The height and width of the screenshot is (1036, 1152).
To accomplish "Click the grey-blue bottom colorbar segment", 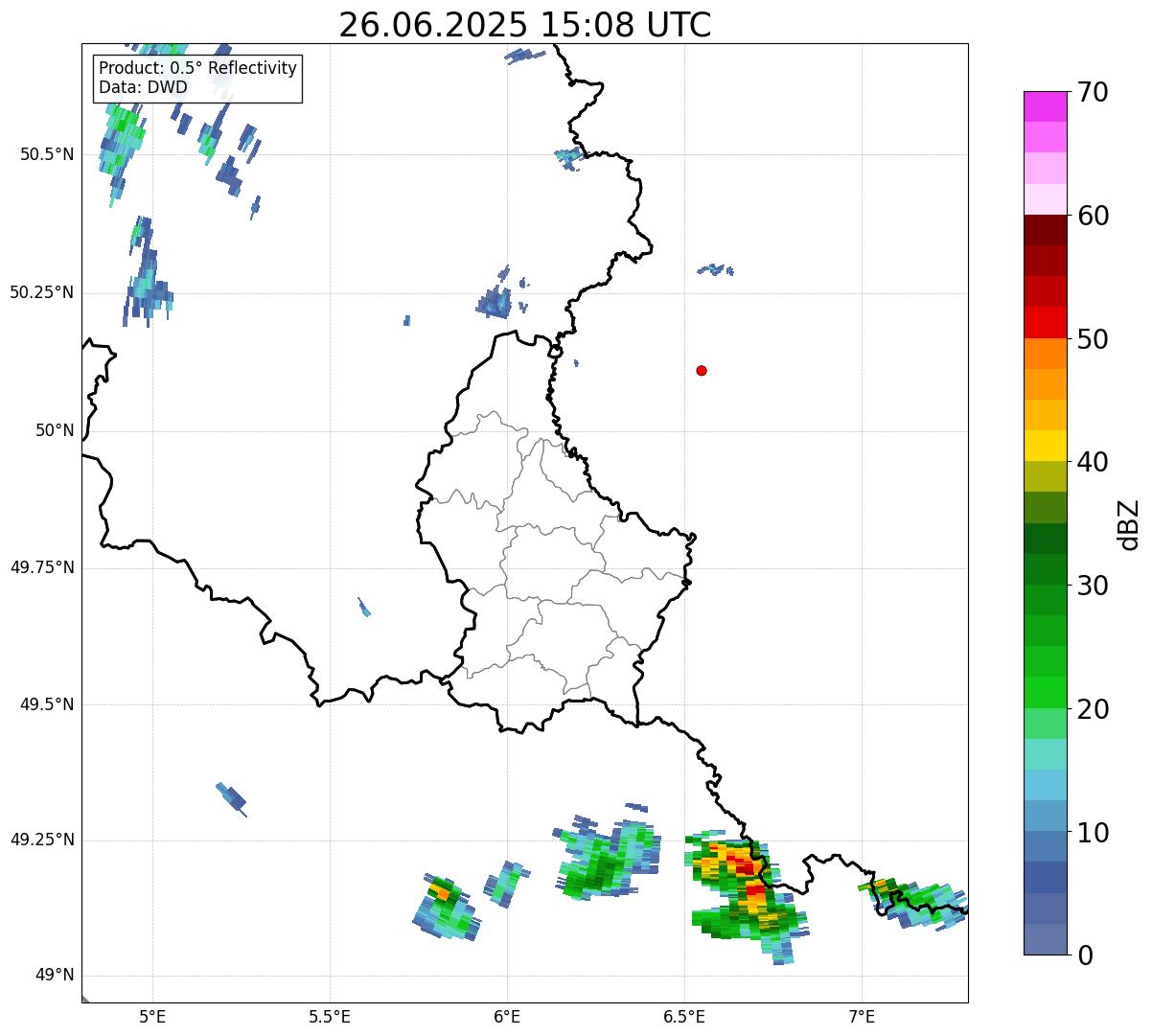I will click(x=1046, y=939).
